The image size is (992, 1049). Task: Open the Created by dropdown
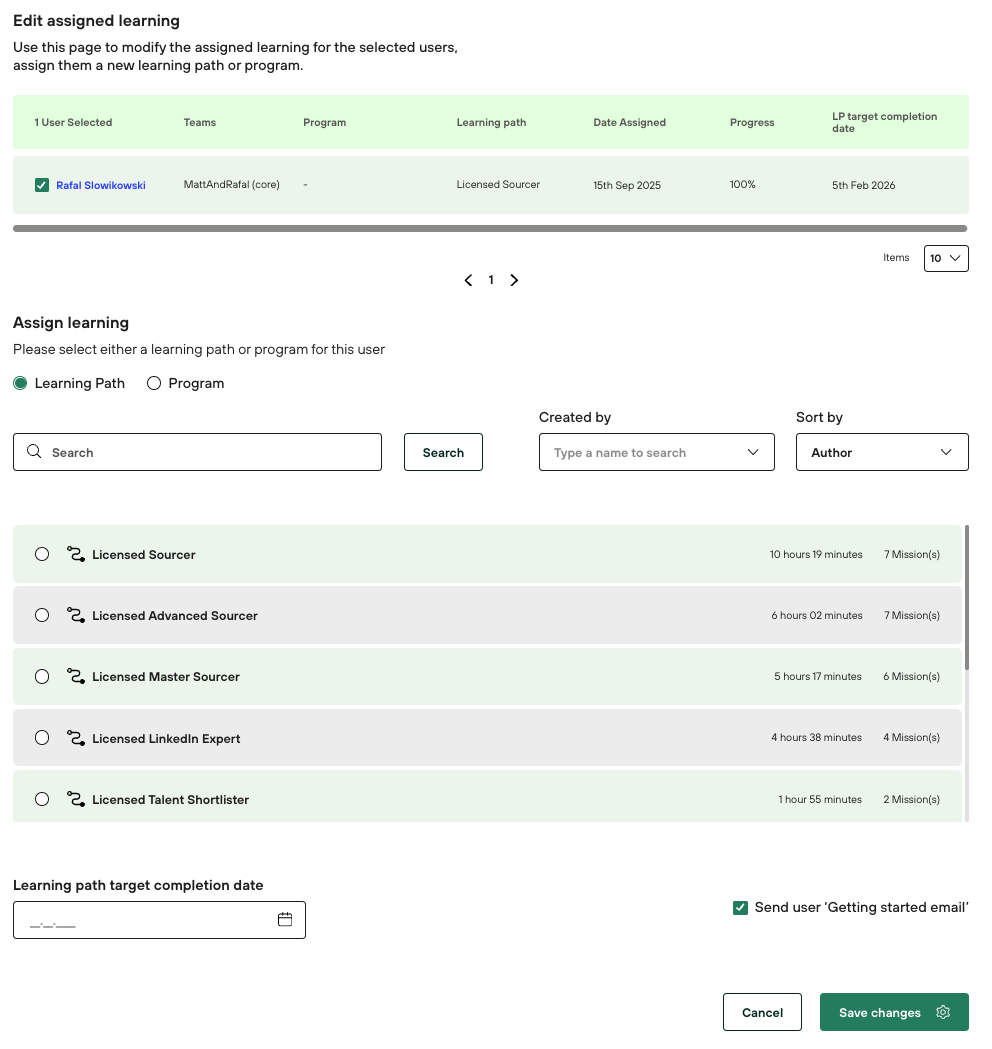(x=656, y=452)
